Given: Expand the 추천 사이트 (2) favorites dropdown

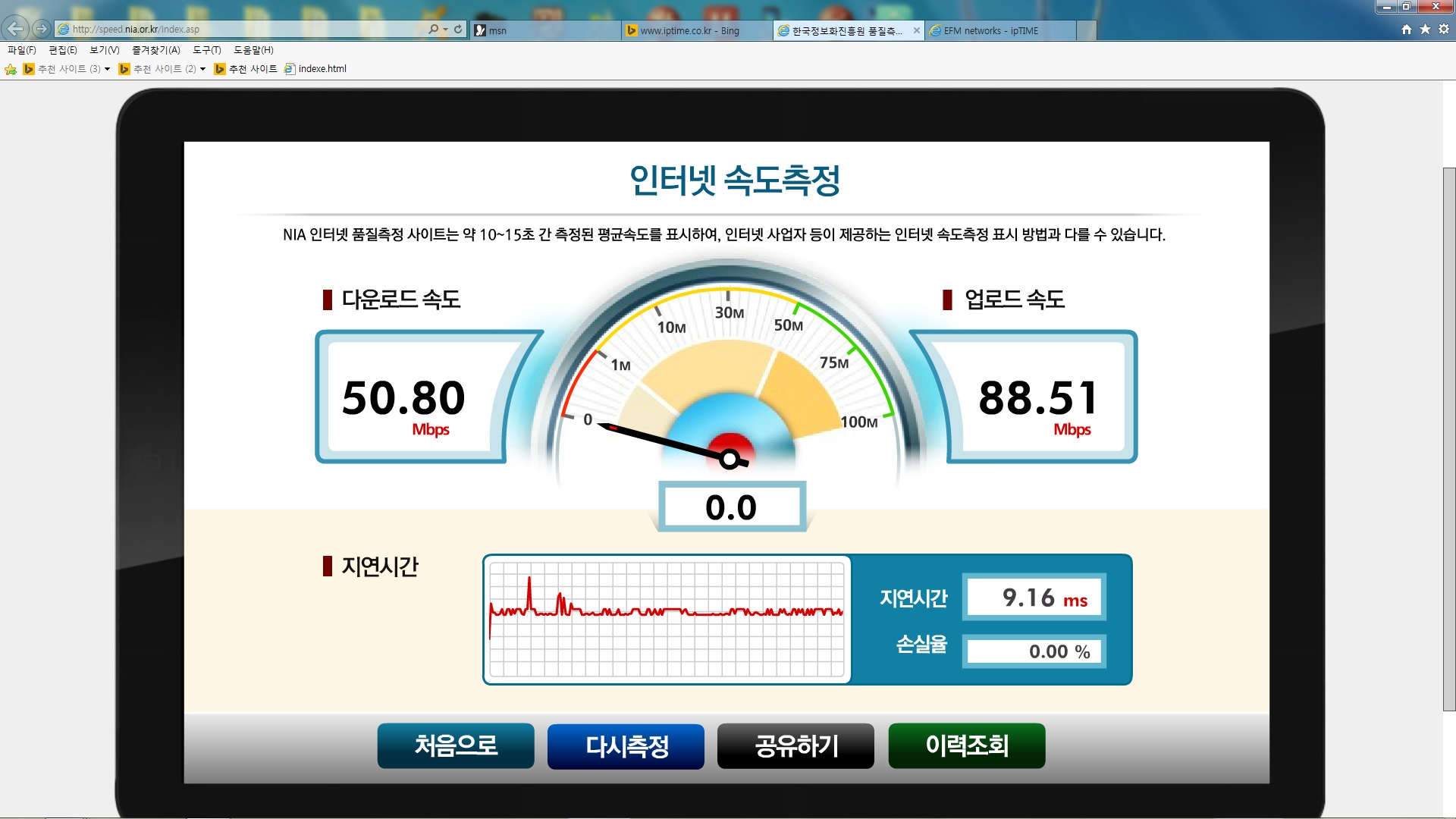Looking at the screenshot, I should pos(202,69).
